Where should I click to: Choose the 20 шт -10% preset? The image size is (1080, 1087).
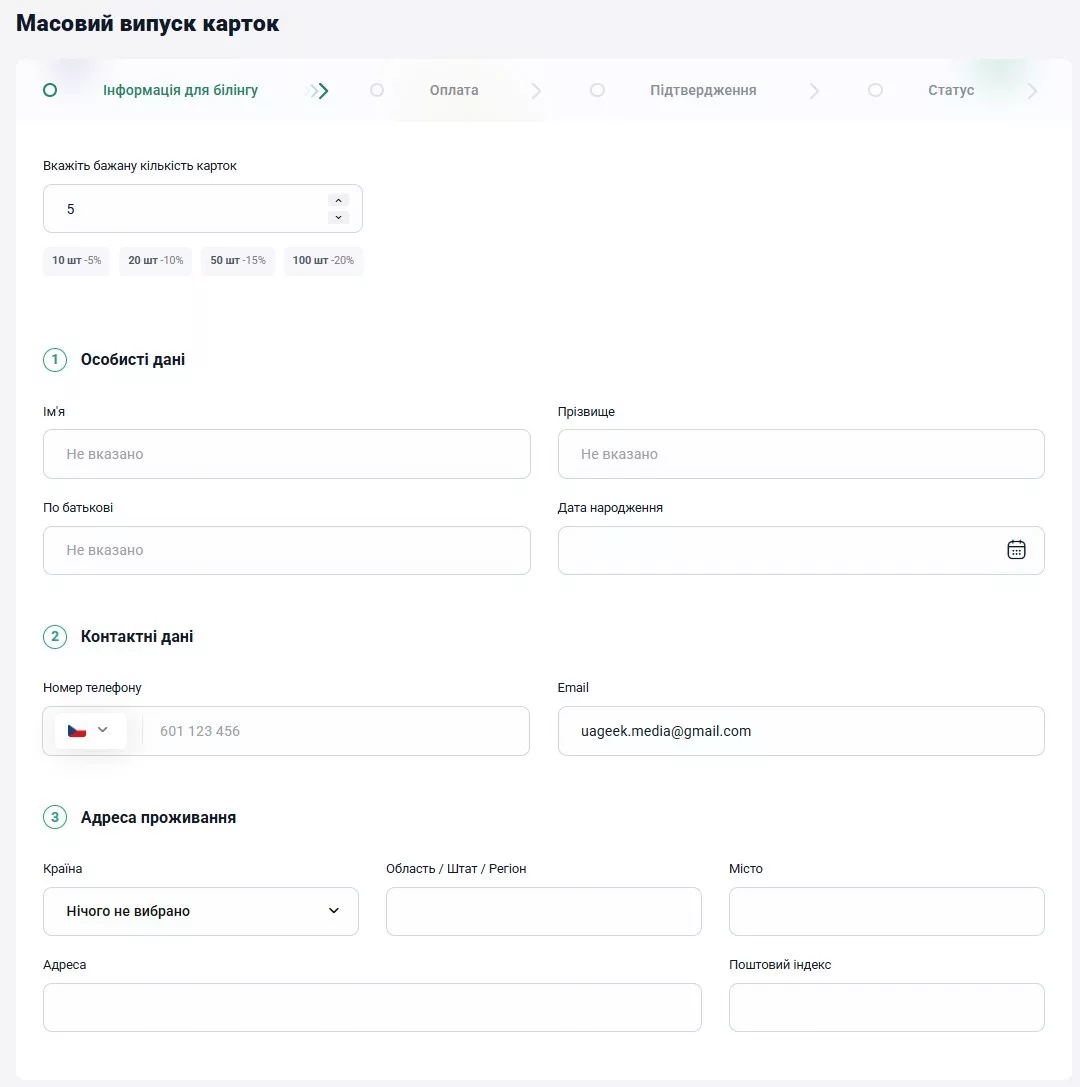pyautogui.click(x=155, y=261)
